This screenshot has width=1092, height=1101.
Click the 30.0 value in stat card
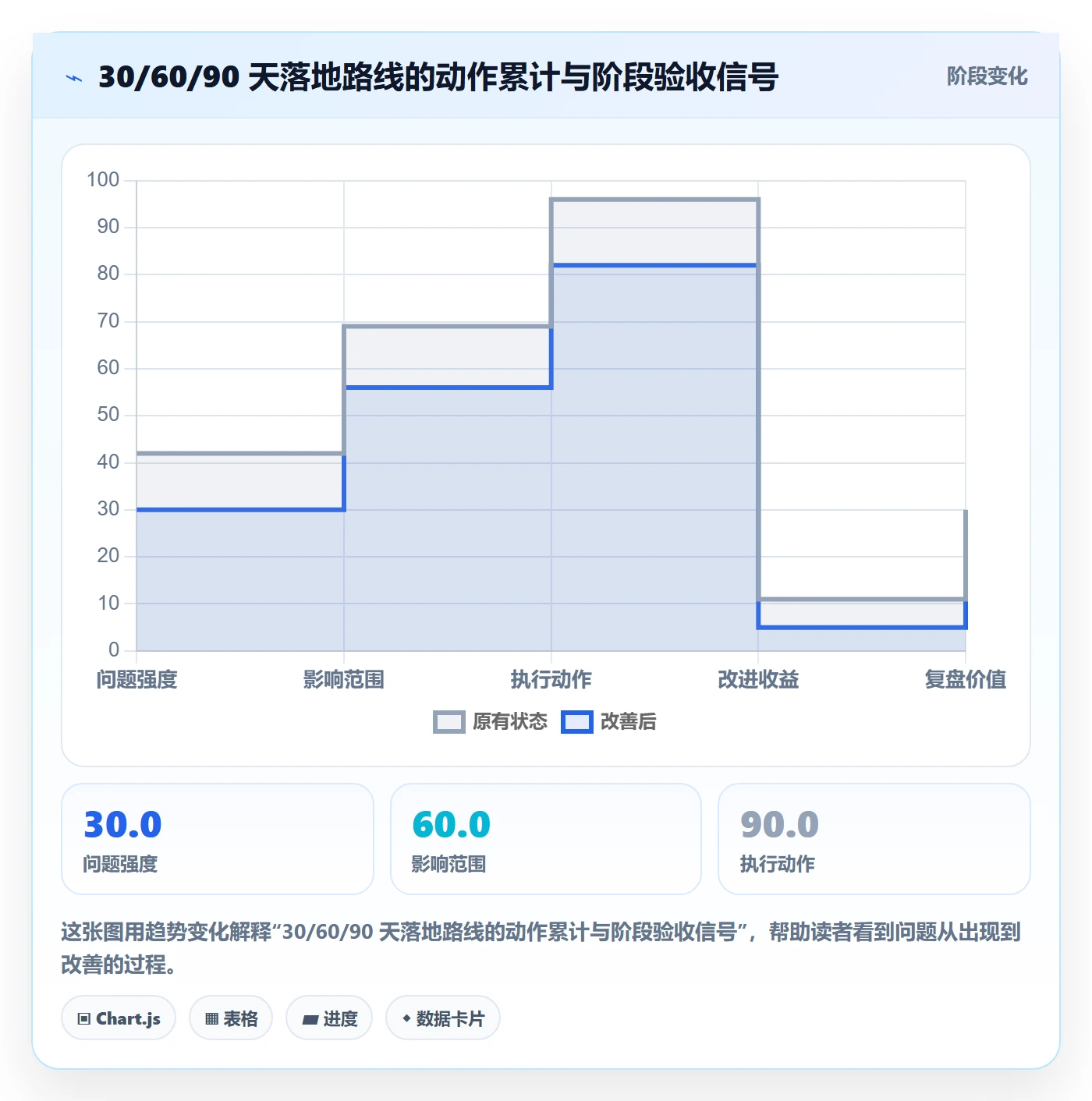pyautogui.click(x=122, y=825)
